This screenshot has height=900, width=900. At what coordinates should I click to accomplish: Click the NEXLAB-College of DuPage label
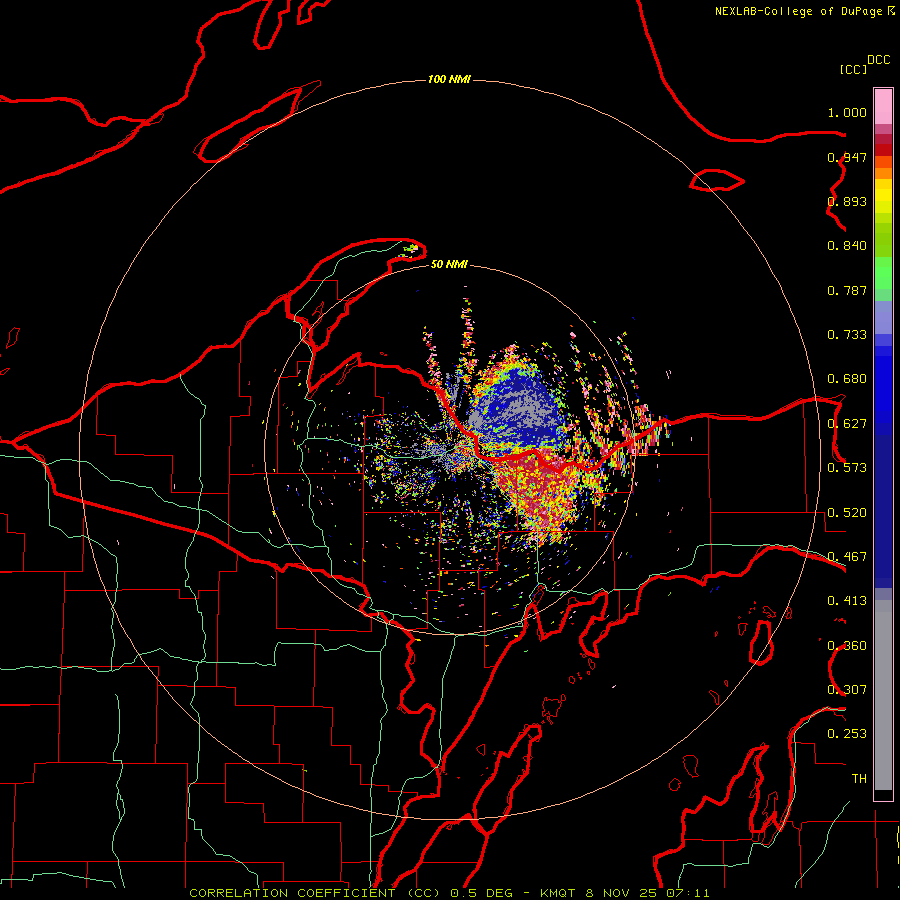coord(798,11)
